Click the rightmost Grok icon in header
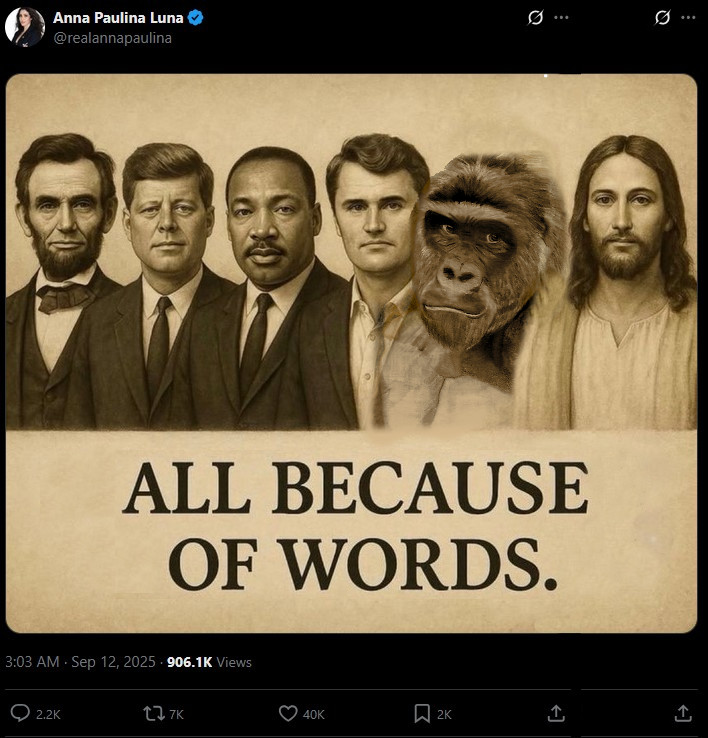Screen dimensions: 708x738 (x=662, y=18)
